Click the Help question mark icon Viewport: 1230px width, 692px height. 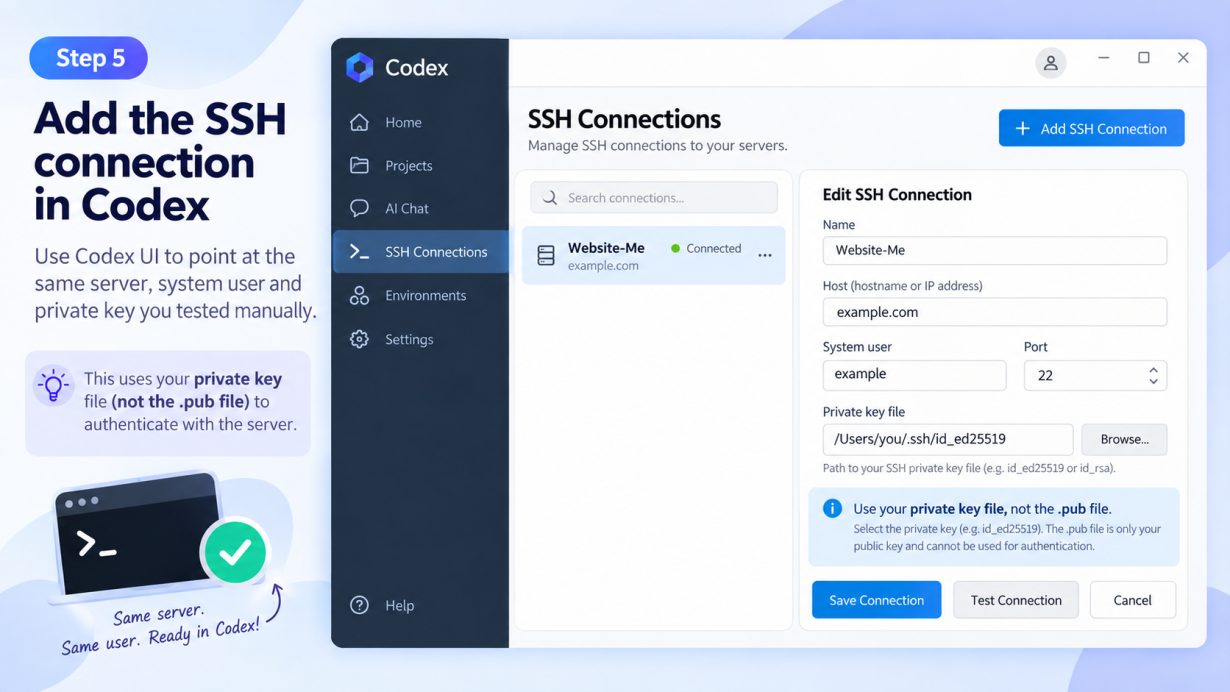pyautogui.click(x=360, y=605)
